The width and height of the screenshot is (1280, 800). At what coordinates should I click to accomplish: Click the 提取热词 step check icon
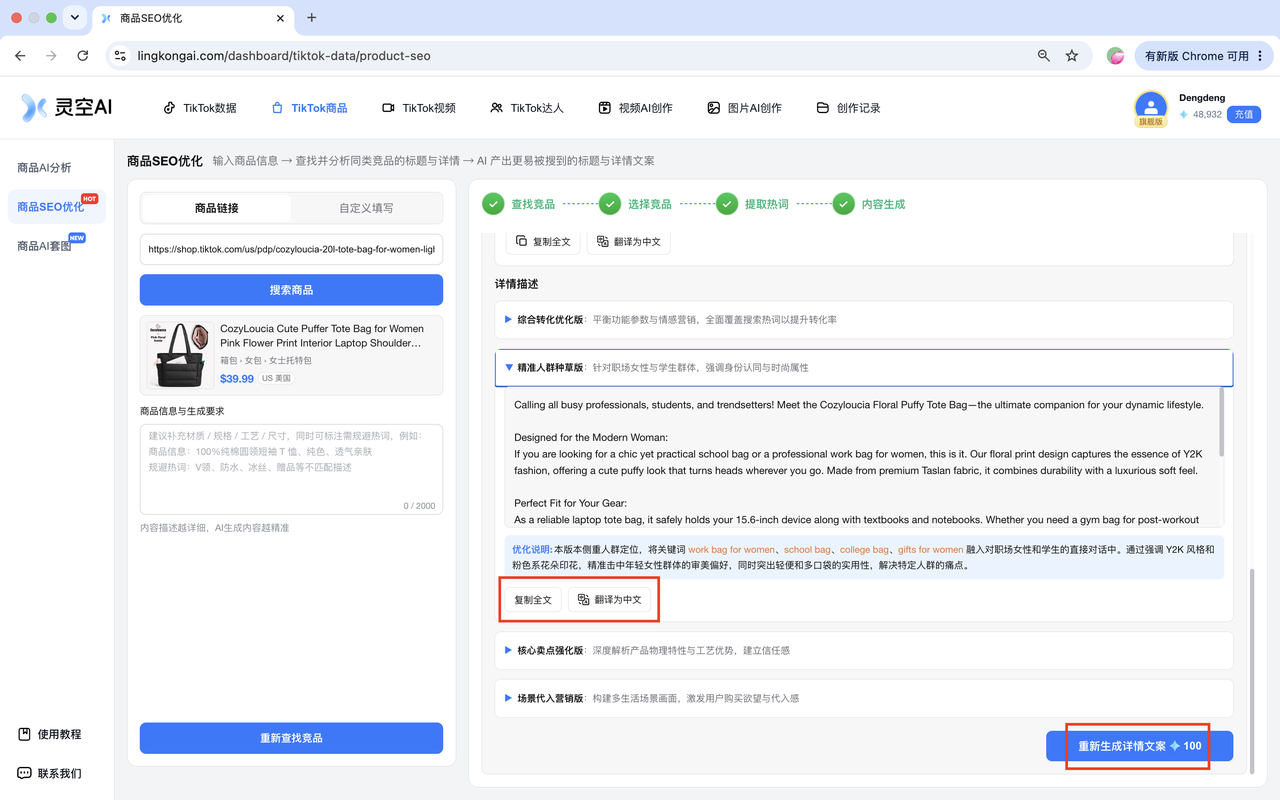[x=727, y=204]
